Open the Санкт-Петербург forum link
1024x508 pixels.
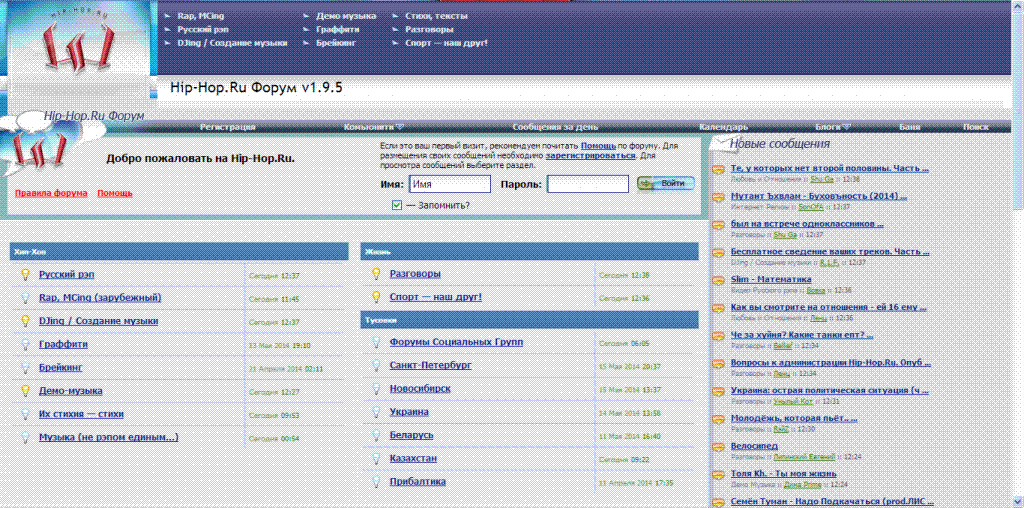[430, 365]
